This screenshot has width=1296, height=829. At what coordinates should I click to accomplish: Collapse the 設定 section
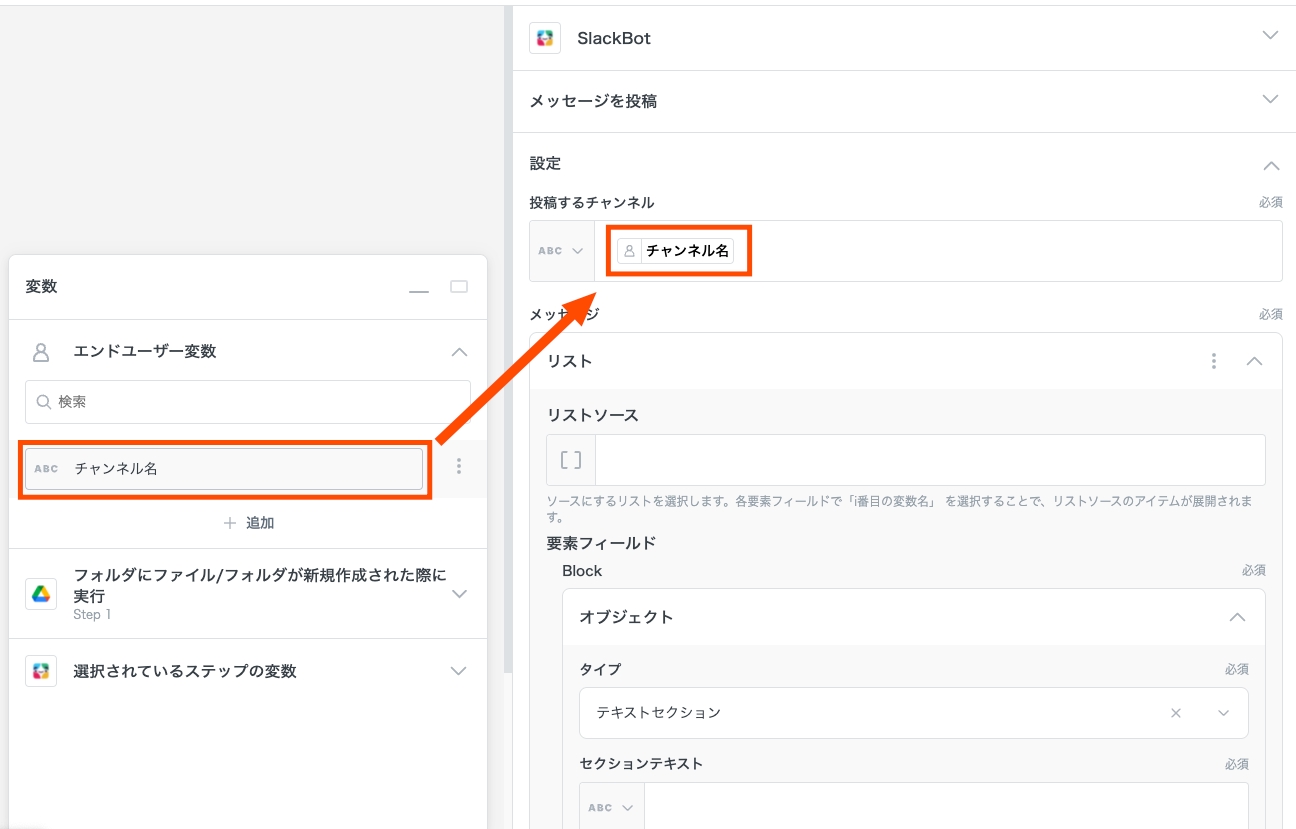pyautogui.click(x=1270, y=165)
